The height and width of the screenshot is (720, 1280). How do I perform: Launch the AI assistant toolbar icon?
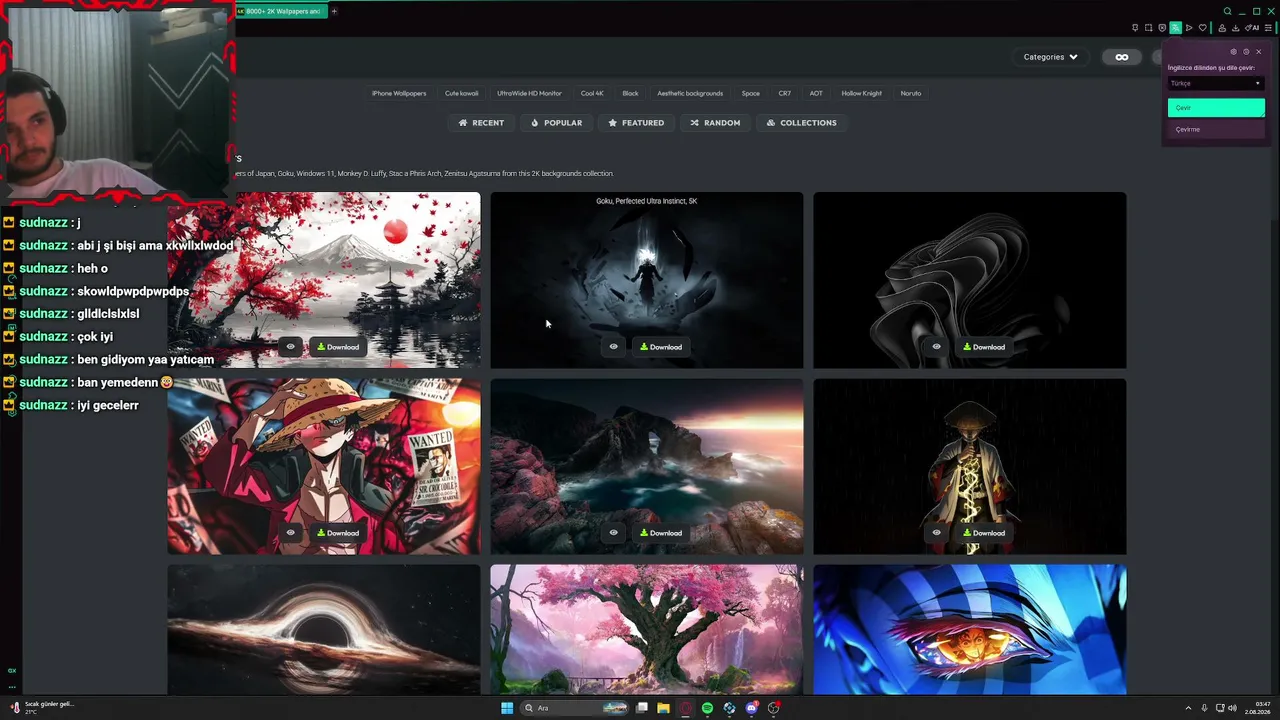[1252, 28]
